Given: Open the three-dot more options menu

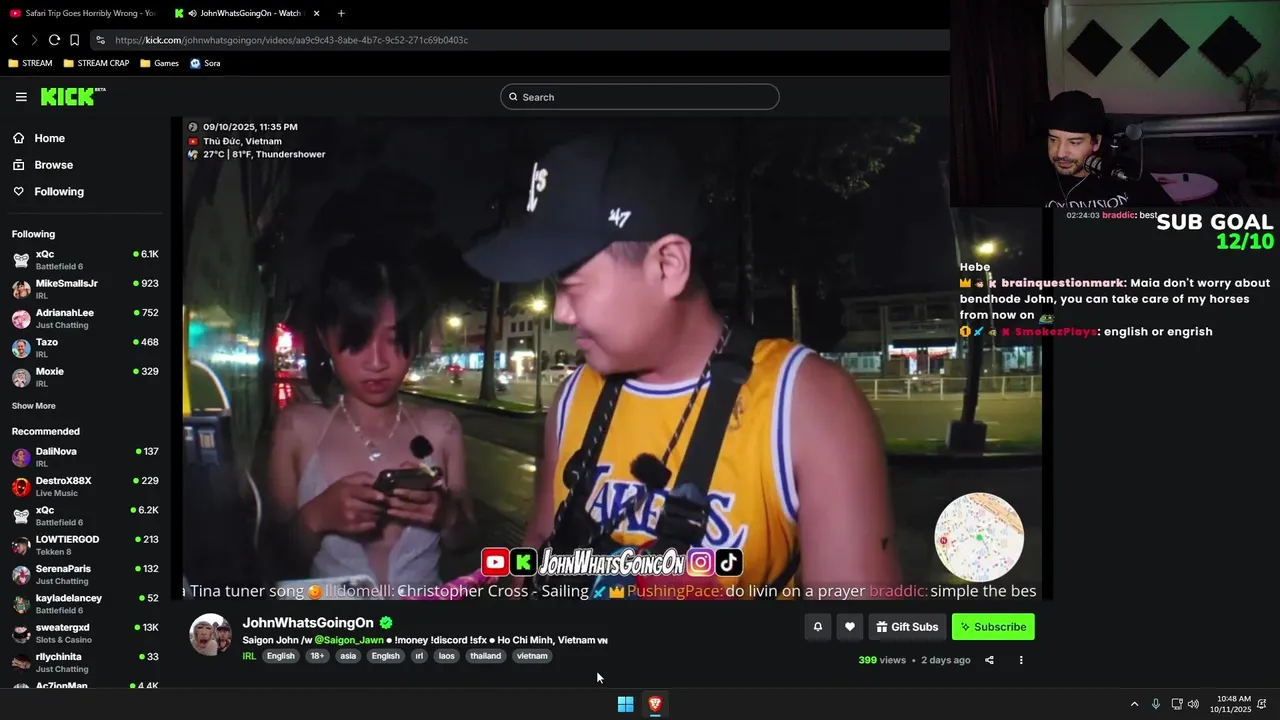Looking at the screenshot, I should (x=1021, y=660).
